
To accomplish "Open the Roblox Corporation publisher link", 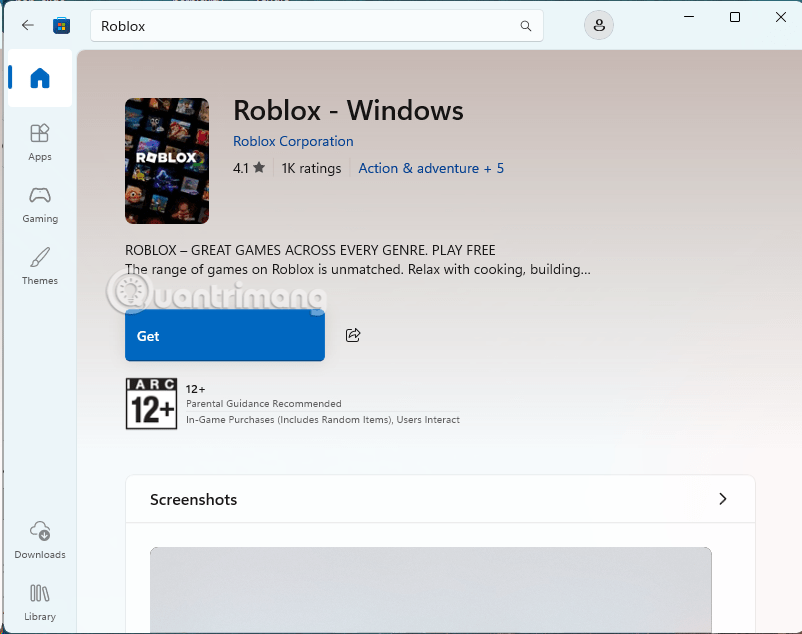I will pos(293,141).
